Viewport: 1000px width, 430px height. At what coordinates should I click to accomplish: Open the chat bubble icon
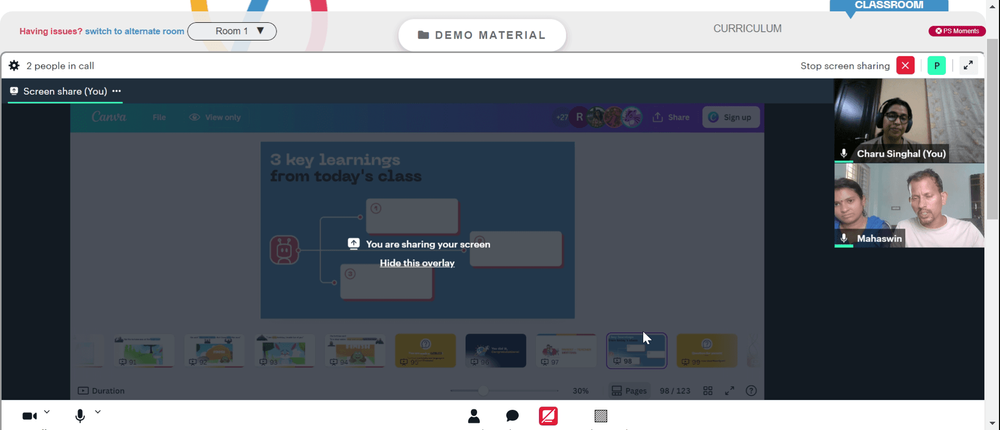[512, 416]
